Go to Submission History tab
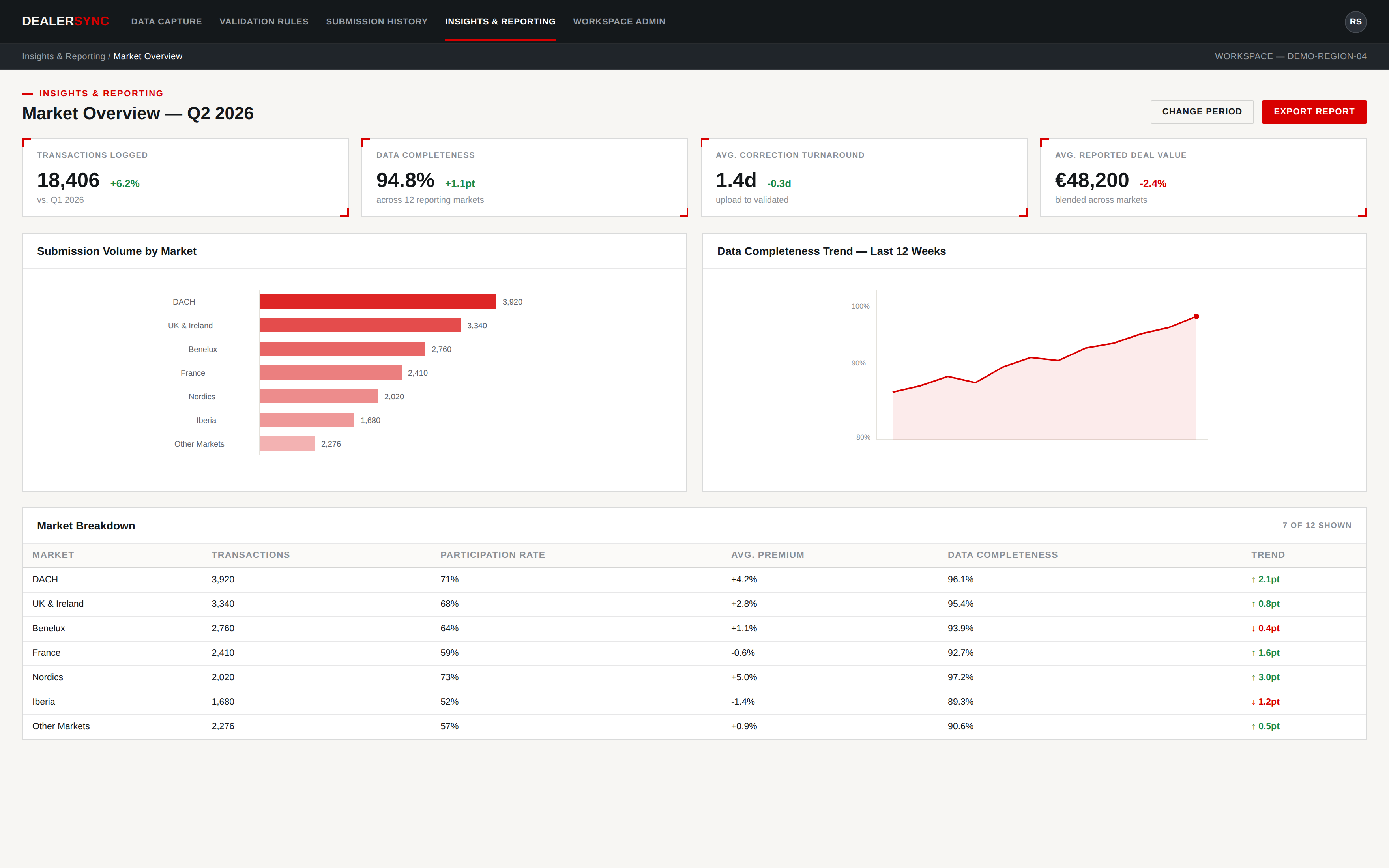This screenshot has width=1389, height=868. [376, 21]
